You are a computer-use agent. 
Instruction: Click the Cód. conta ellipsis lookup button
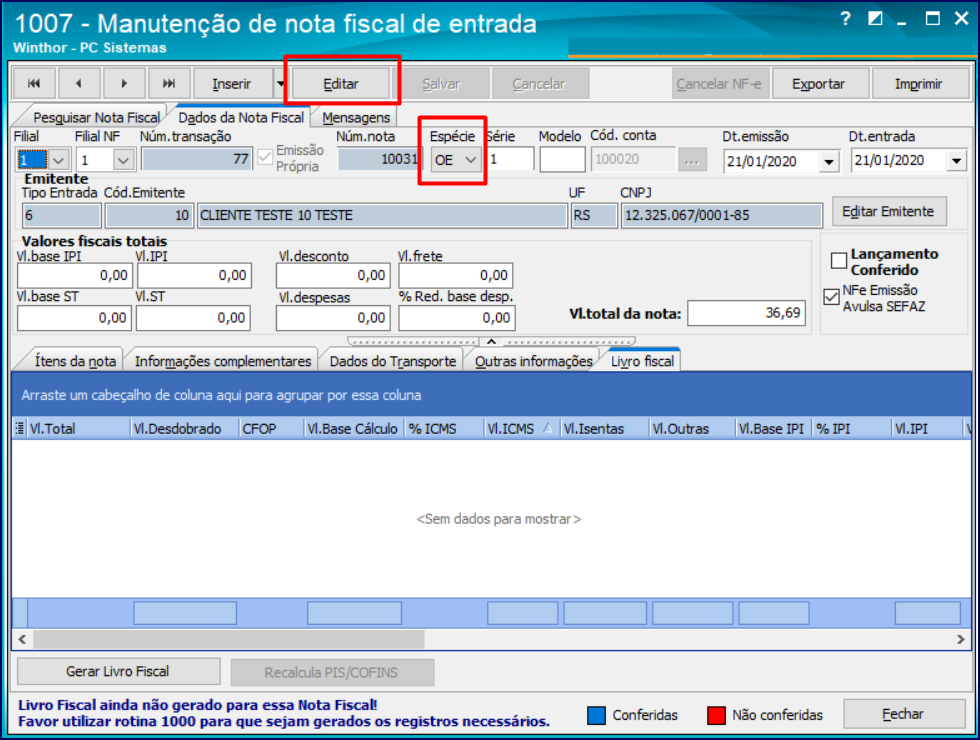coord(691,160)
